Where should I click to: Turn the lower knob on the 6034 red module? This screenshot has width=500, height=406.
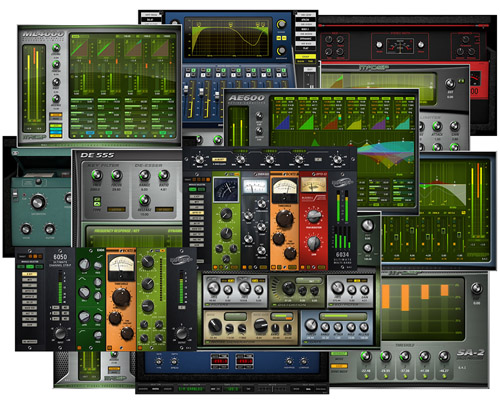[x=314, y=243]
